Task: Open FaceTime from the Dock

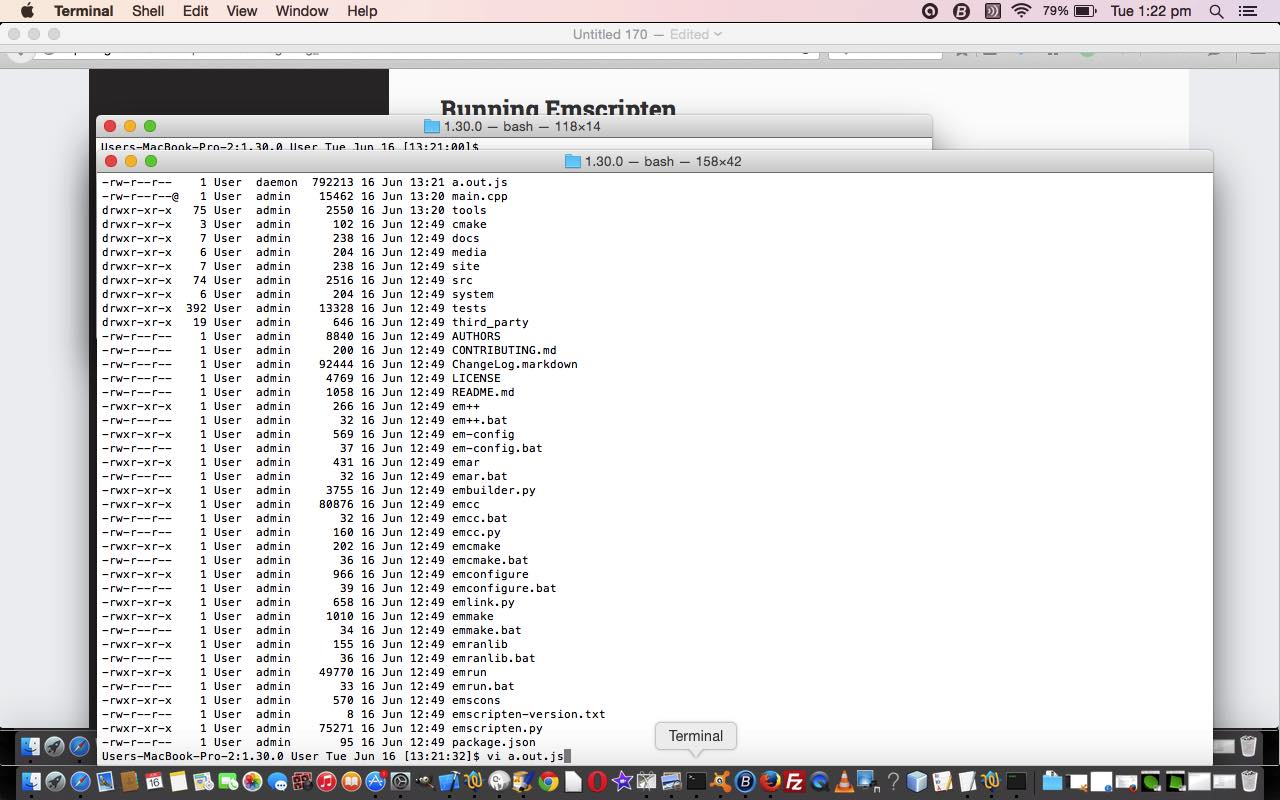Action: 228,781
